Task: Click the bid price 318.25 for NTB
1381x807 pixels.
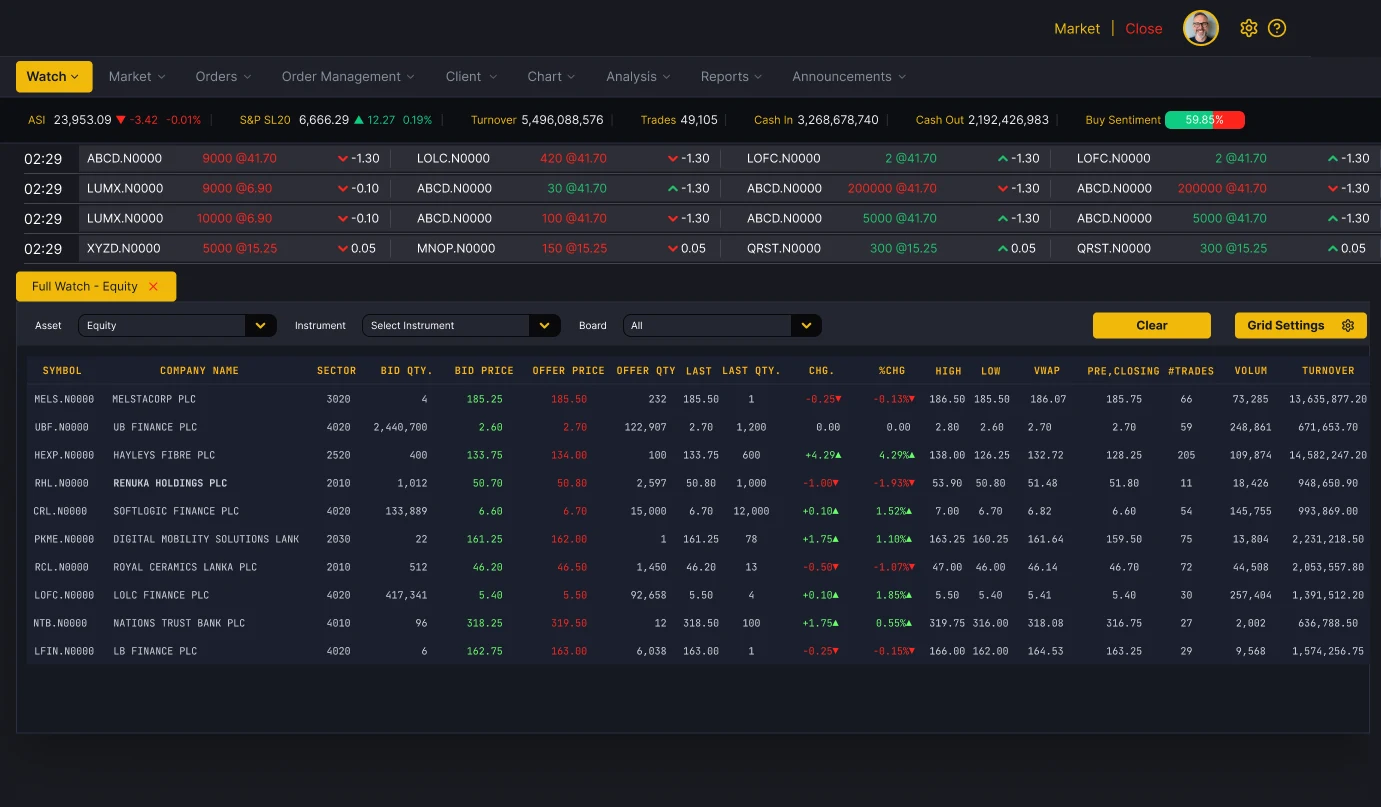Action: point(484,623)
